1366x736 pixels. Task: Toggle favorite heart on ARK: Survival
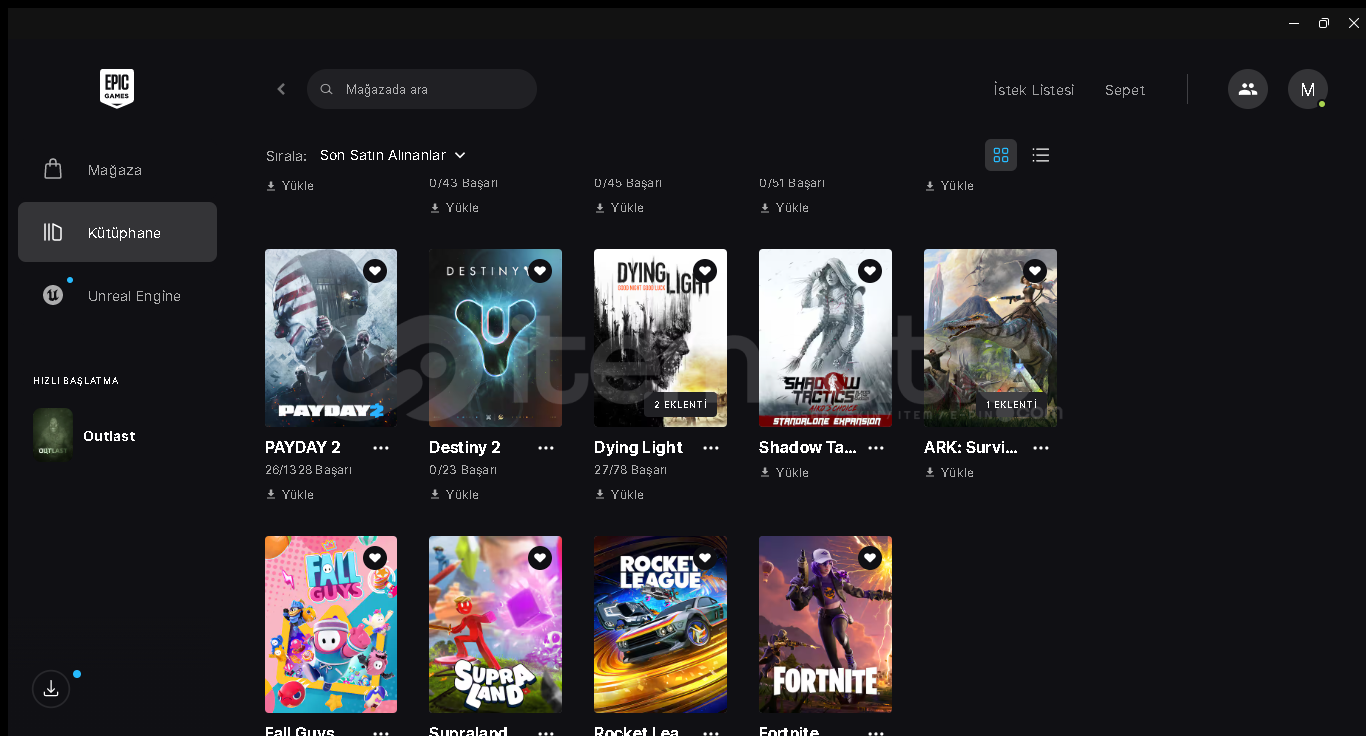1035,271
